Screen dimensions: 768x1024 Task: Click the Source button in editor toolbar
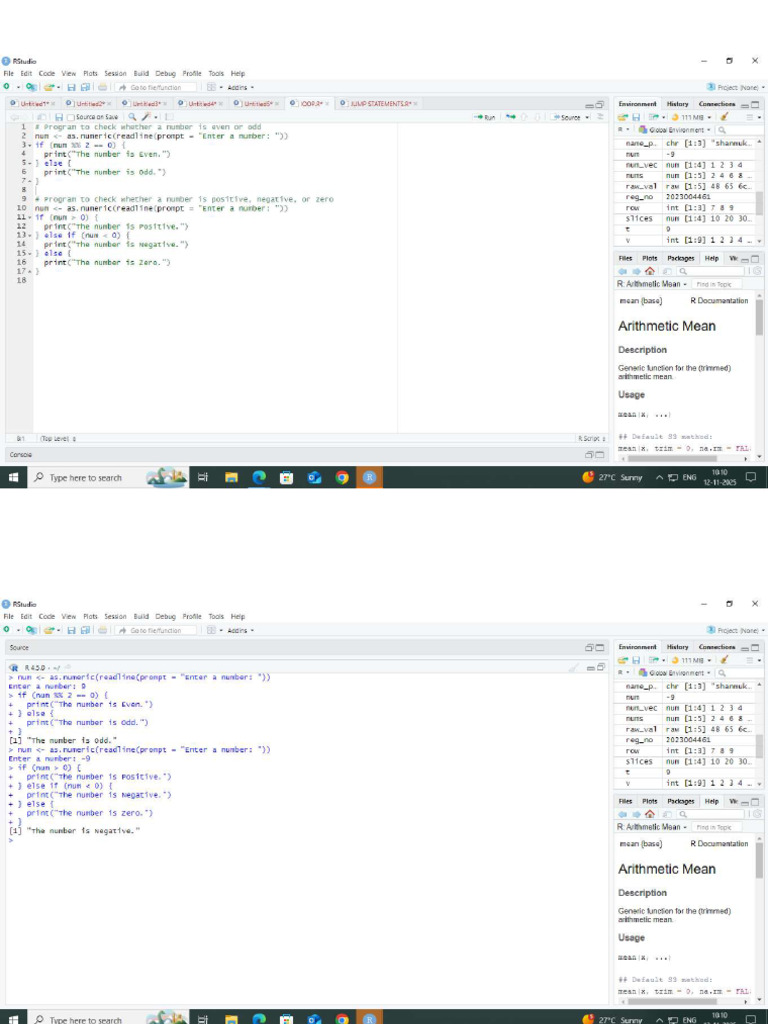pos(566,117)
